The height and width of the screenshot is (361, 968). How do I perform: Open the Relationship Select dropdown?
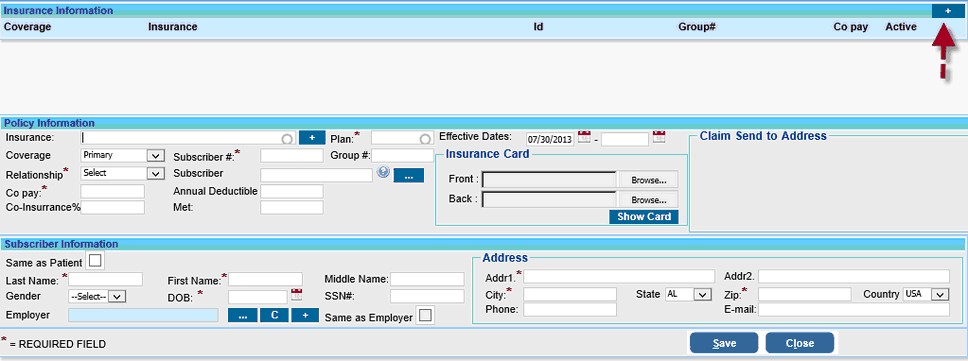122,173
